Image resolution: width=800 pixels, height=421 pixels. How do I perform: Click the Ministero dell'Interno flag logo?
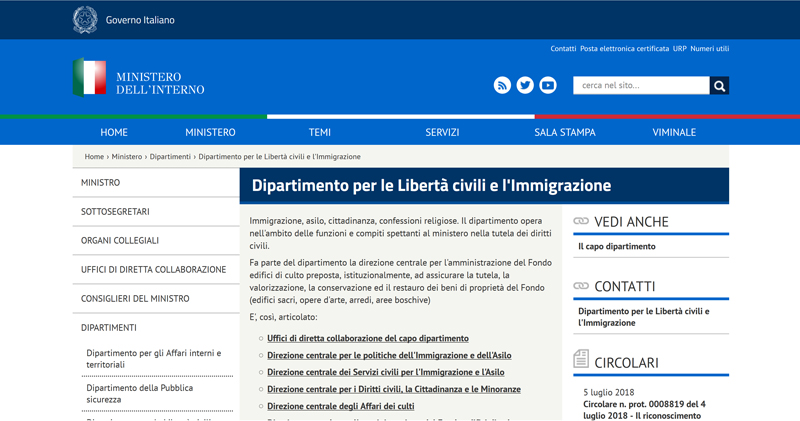point(89,78)
